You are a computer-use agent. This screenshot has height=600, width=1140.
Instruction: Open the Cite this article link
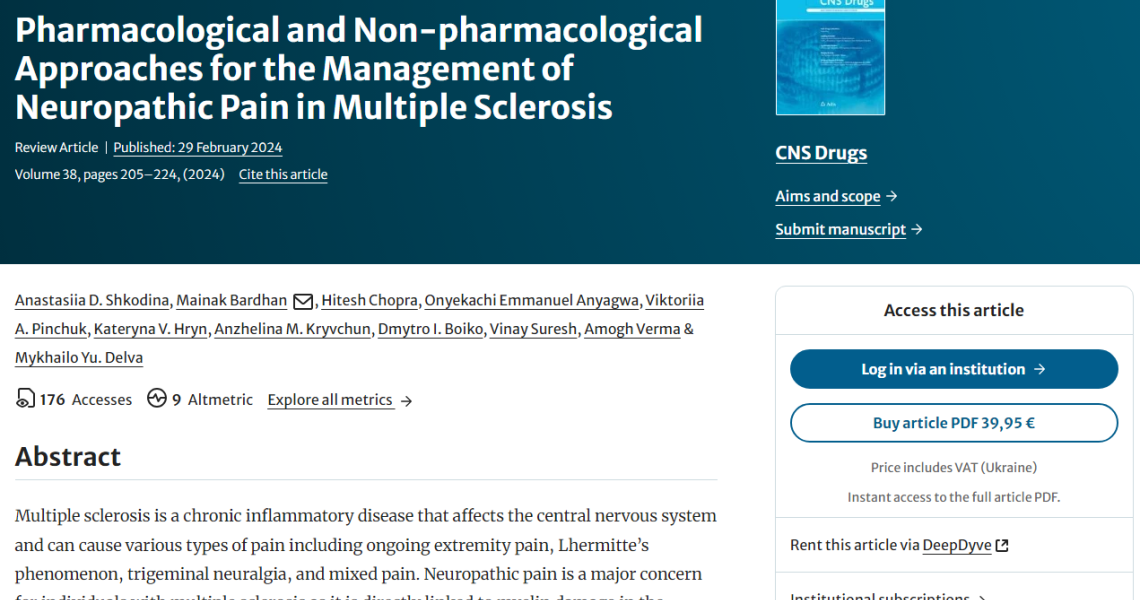pyautogui.click(x=283, y=175)
